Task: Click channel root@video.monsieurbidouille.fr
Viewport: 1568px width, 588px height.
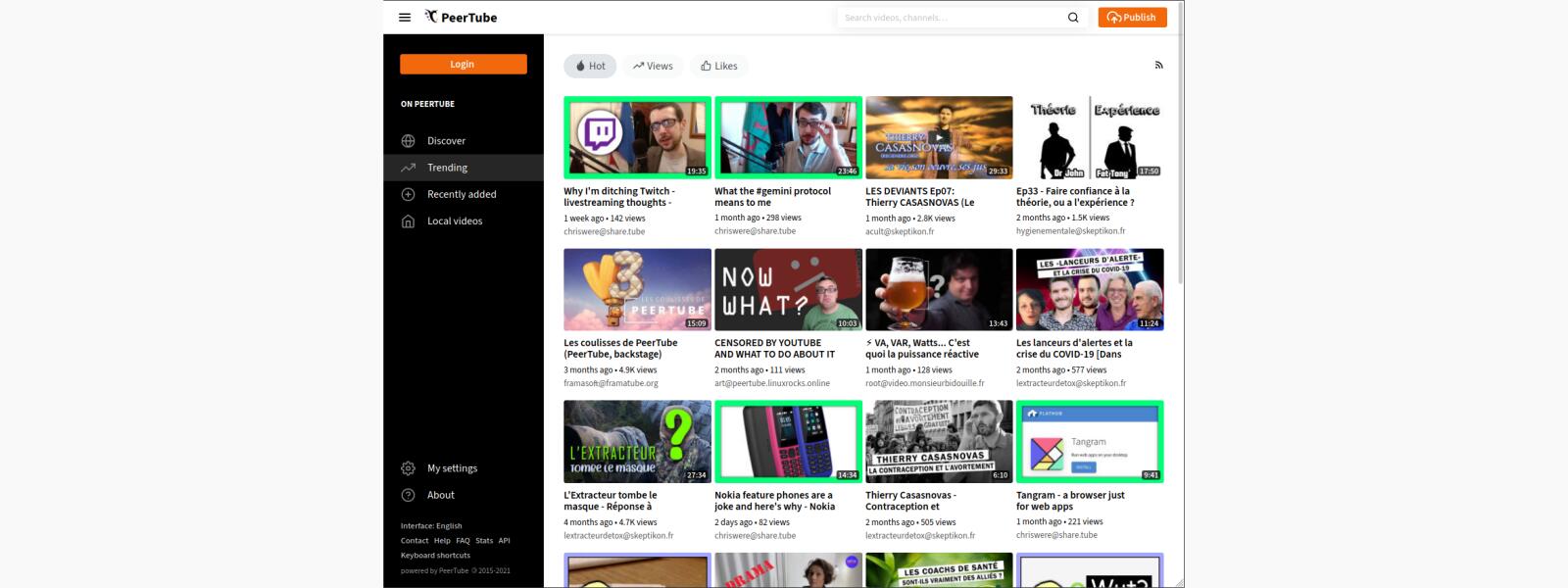Action: [x=925, y=383]
